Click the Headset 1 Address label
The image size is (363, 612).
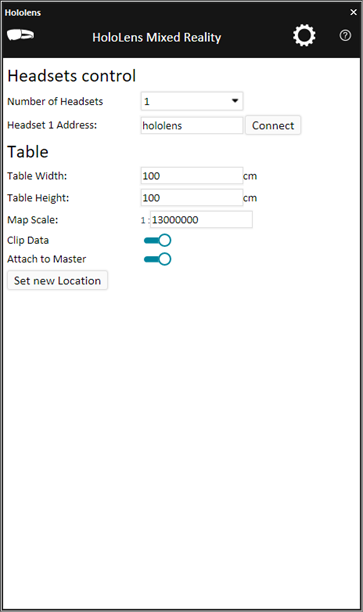tap(52, 125)
